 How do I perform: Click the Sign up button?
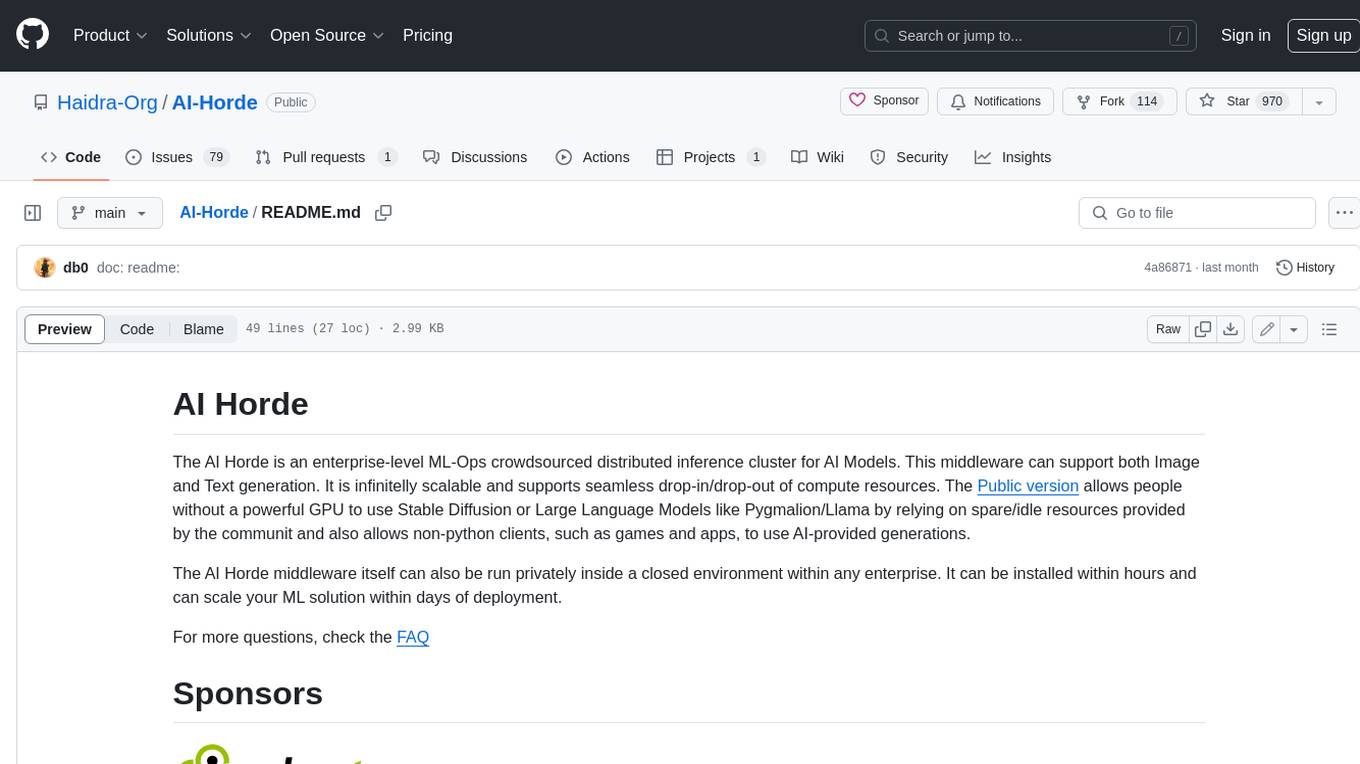tap(1323, 35)
